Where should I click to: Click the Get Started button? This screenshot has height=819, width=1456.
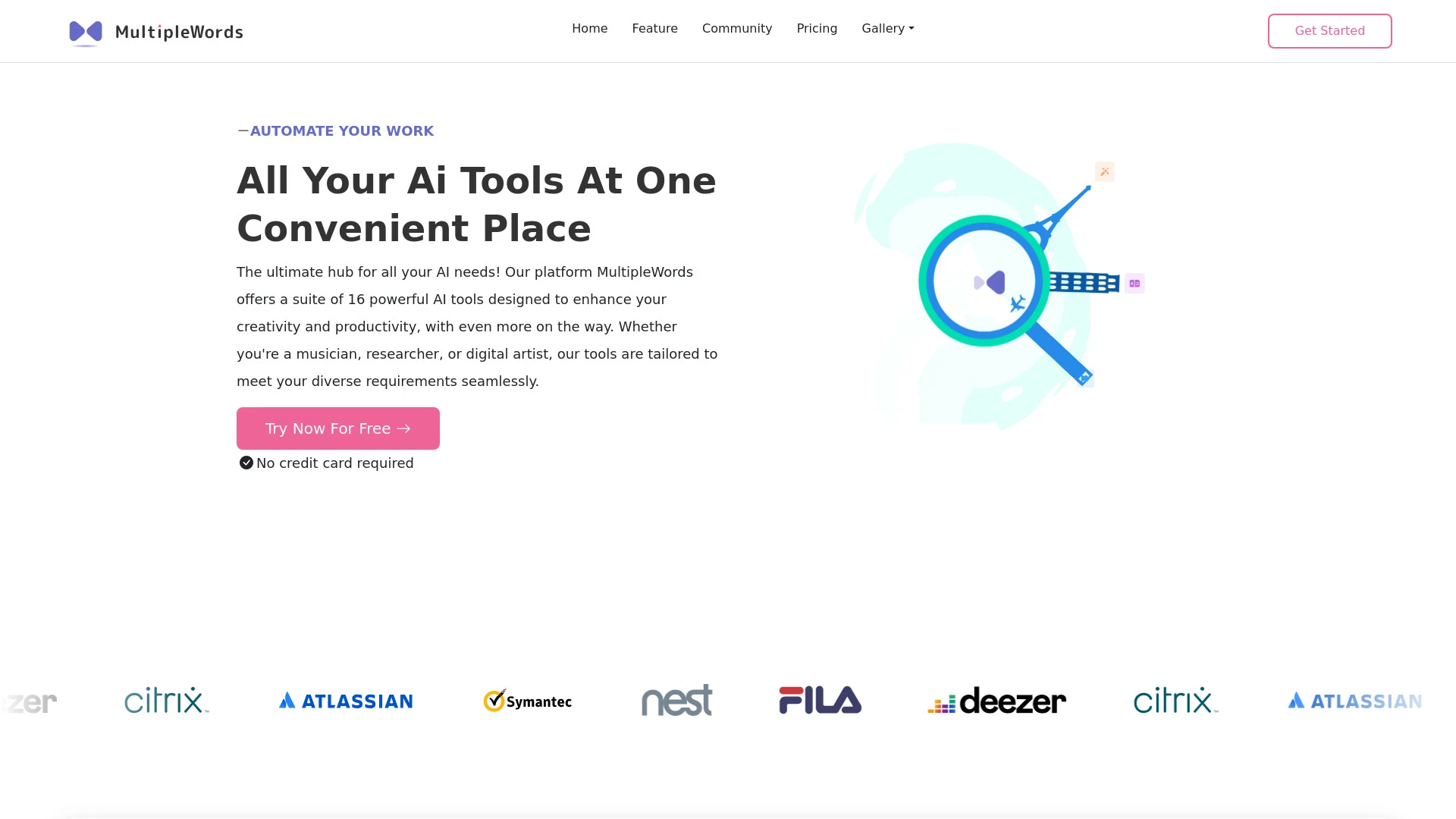click(1329, 30)
